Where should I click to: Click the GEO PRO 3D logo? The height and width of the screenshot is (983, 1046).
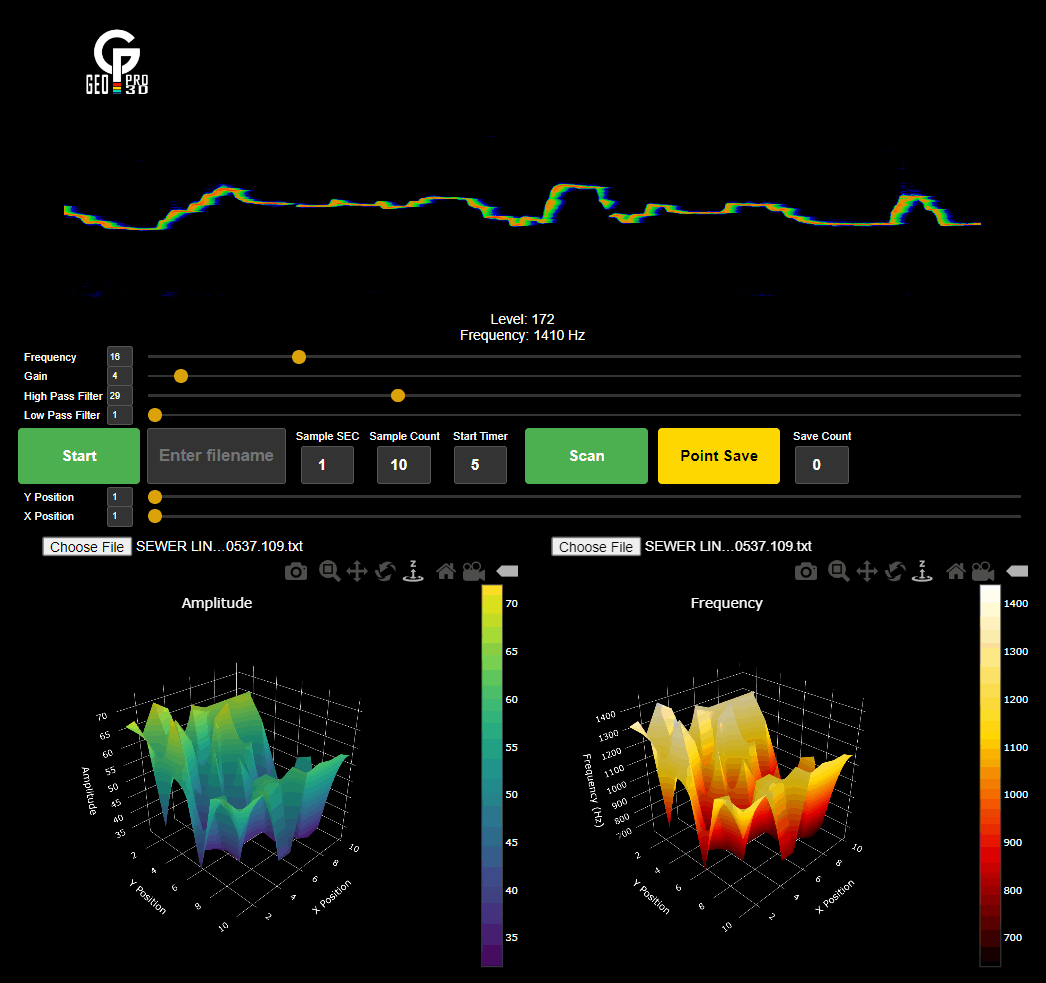[x=117, y=61]
